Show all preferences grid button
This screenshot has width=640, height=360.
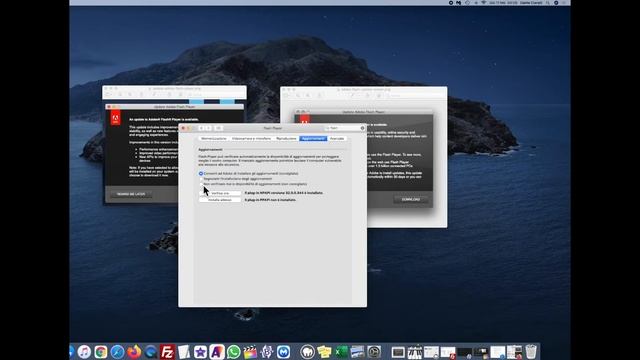pyautogui.click(x=218, y=128)
